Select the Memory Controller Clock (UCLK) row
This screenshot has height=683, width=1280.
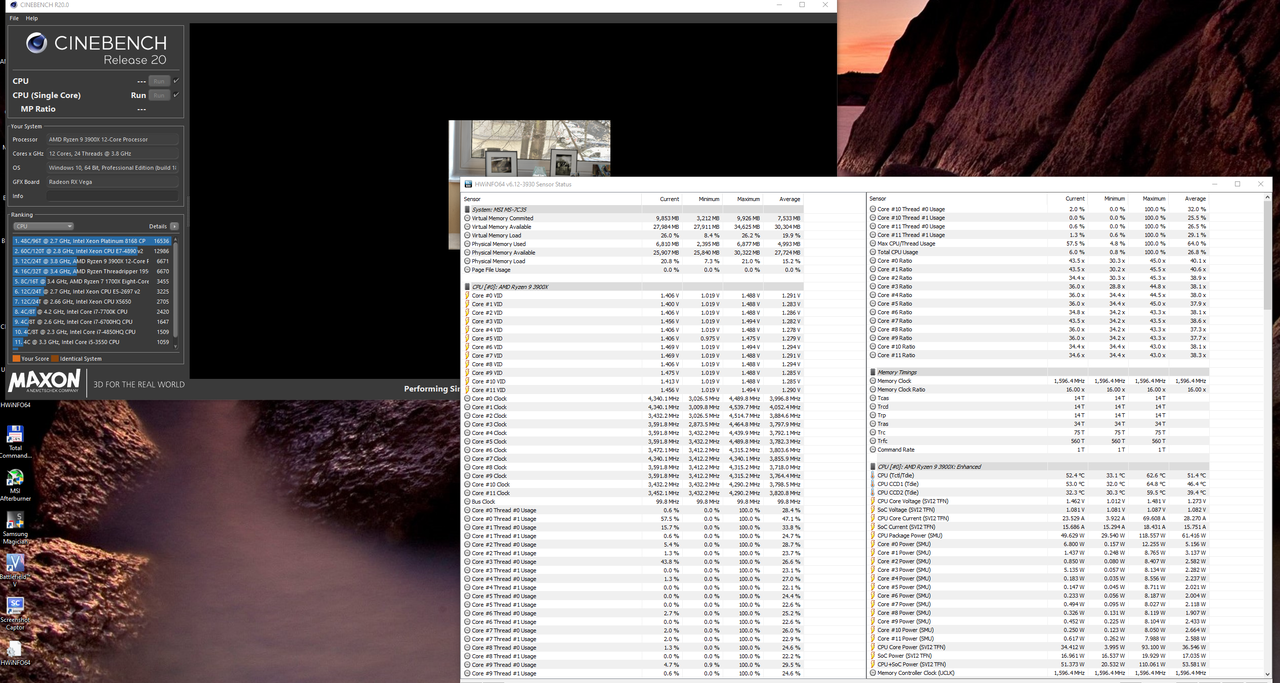tap(1038, 673)
